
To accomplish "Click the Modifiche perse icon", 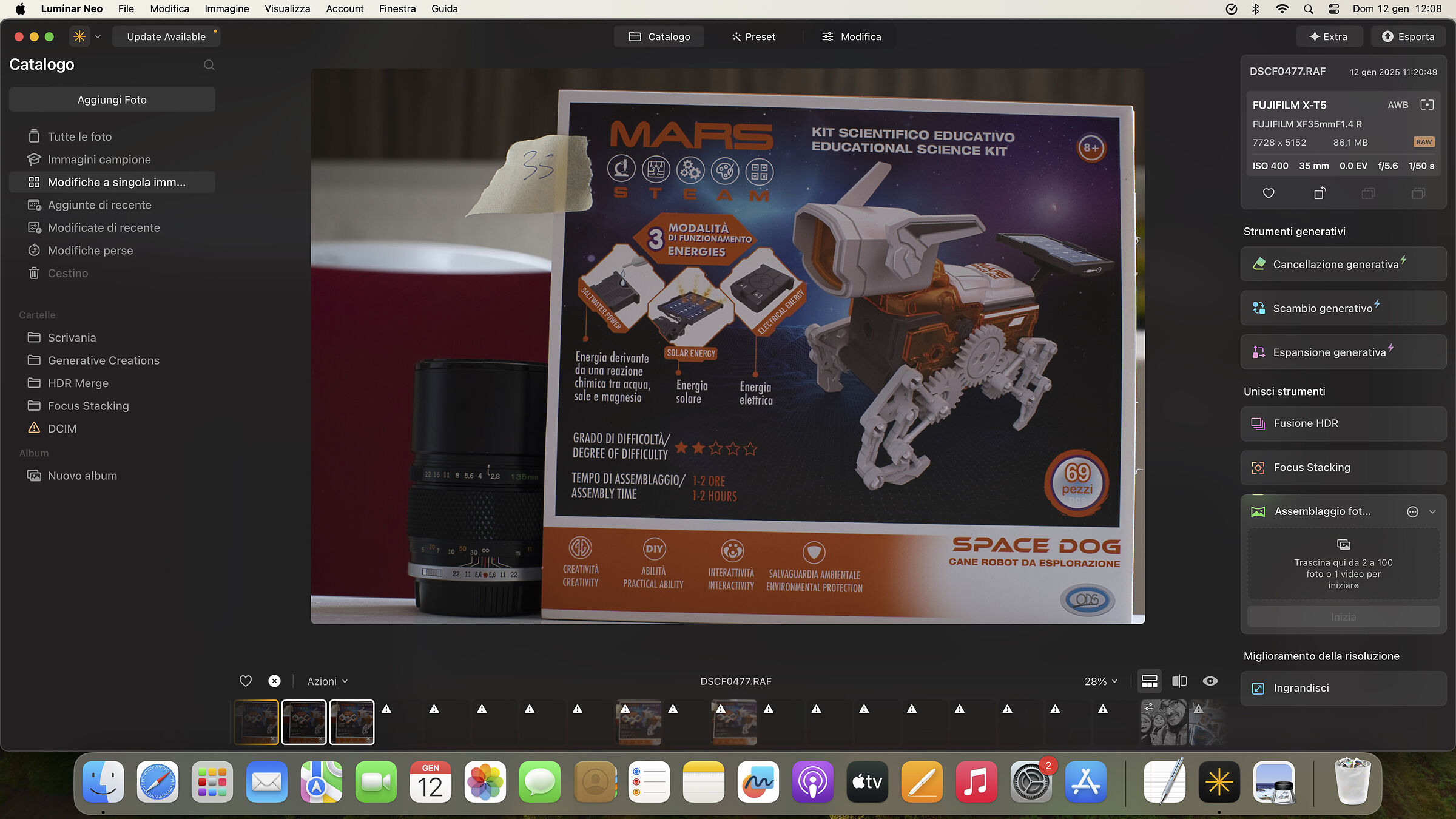I will 34,250.
